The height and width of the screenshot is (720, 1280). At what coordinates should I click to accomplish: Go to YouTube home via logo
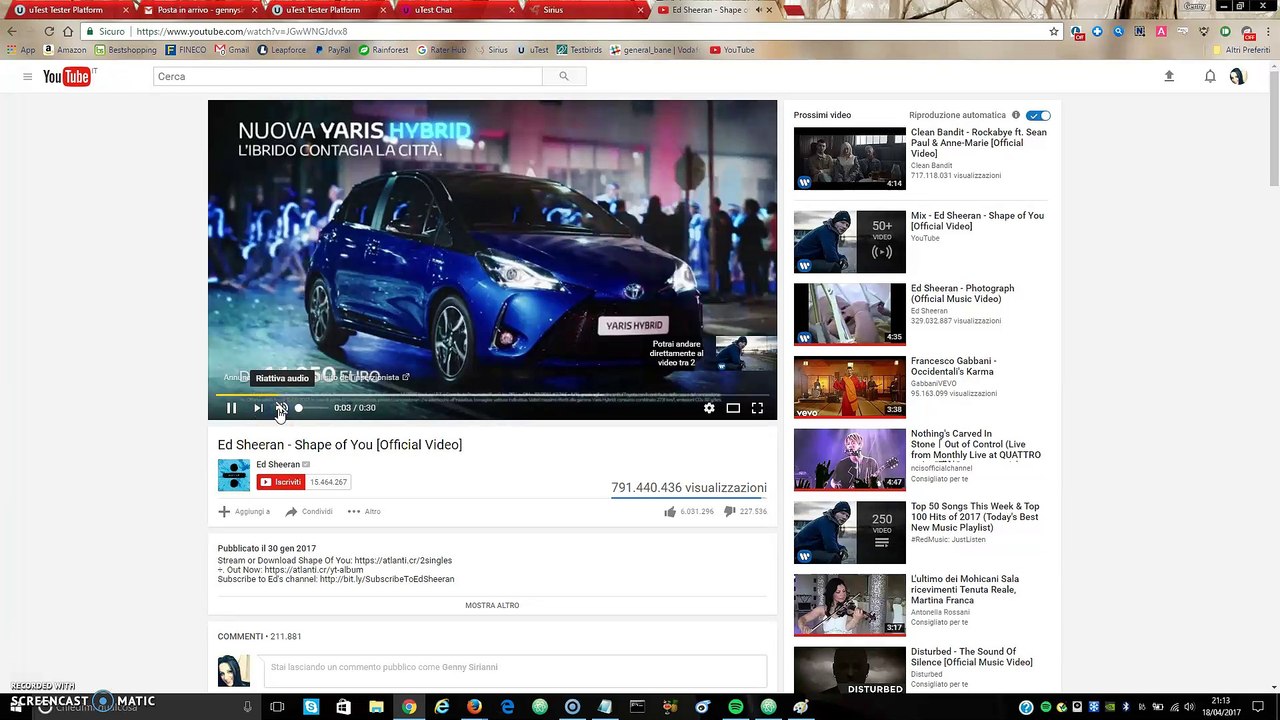(x=68, y=76)
